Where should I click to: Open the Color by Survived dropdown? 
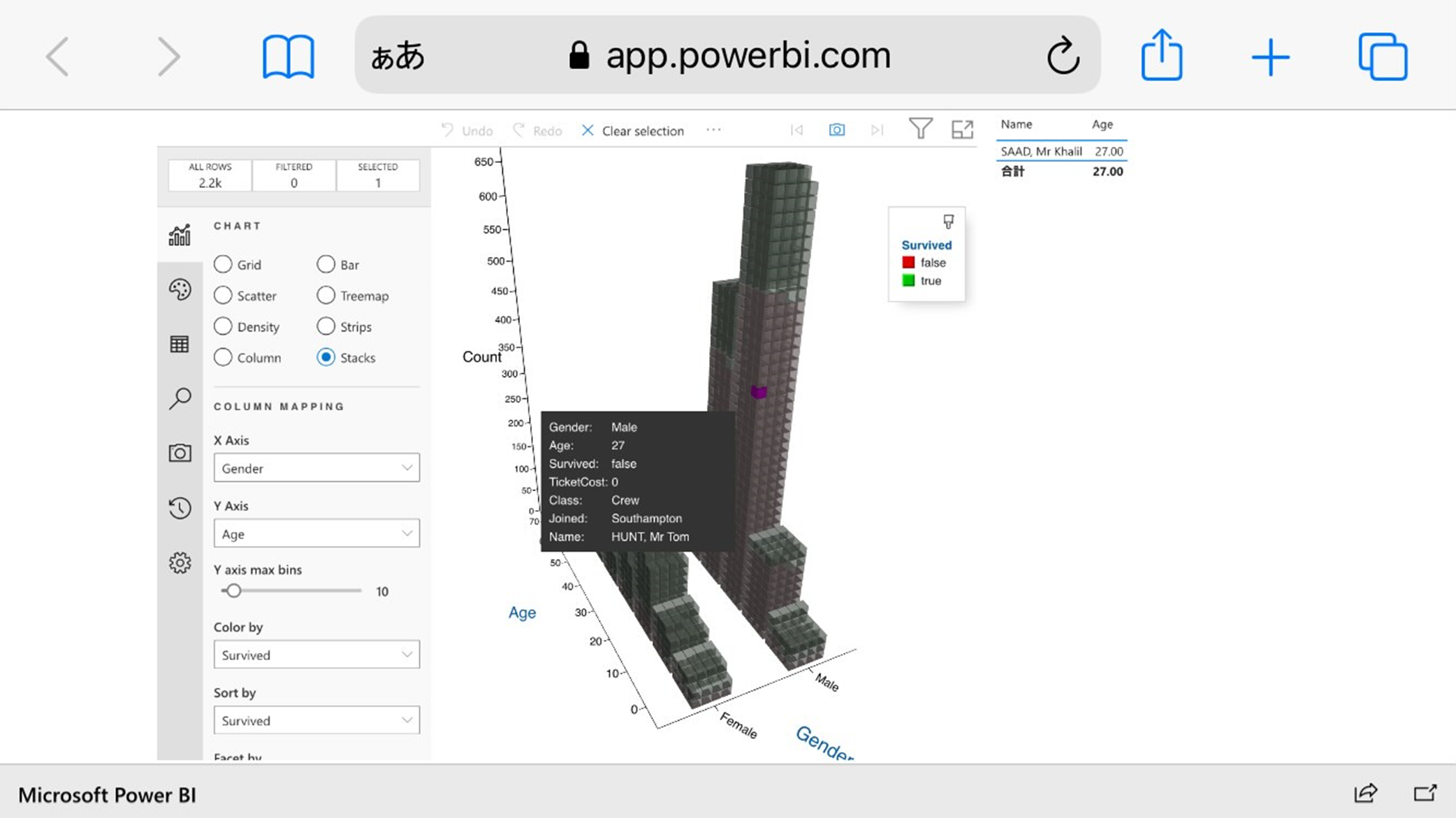316,655
